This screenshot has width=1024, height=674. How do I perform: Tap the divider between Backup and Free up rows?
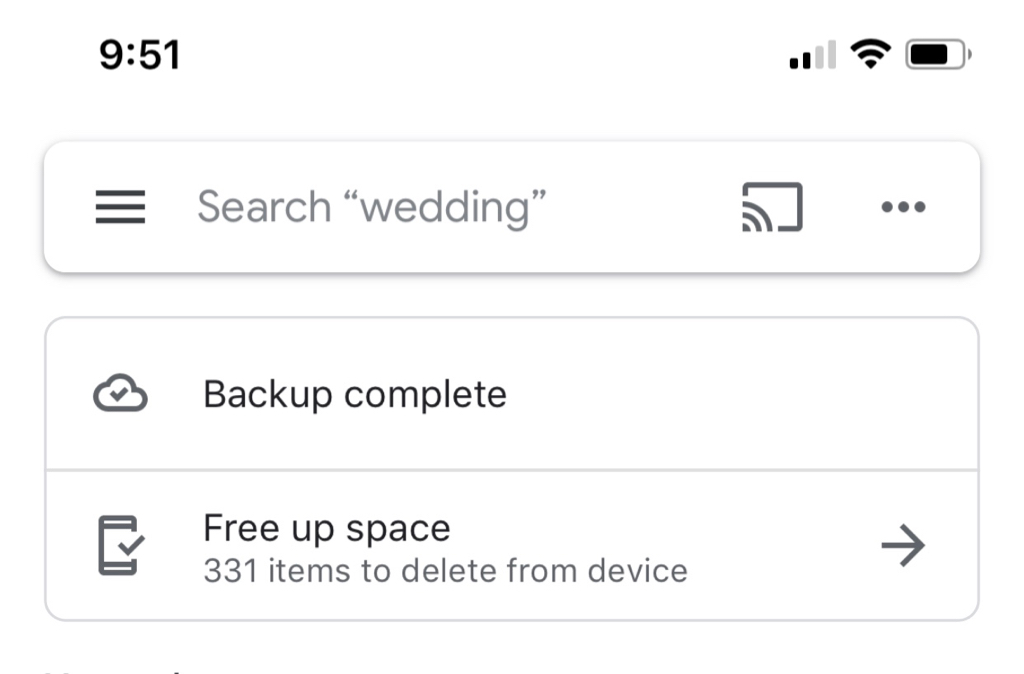pyautogui.click(x=512, y=470)
